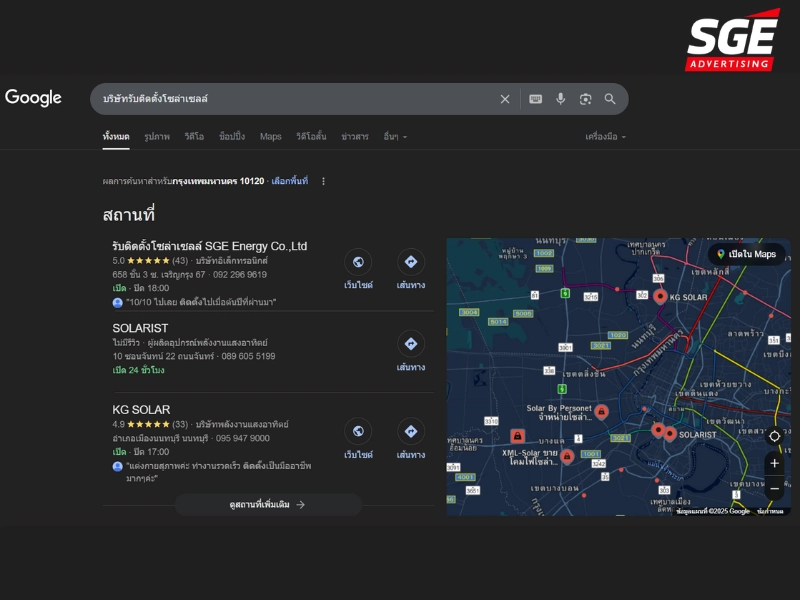This screenshot has height=600, width=800.
Task: Select the XML-Solar map pin
Action: [567, 456]
